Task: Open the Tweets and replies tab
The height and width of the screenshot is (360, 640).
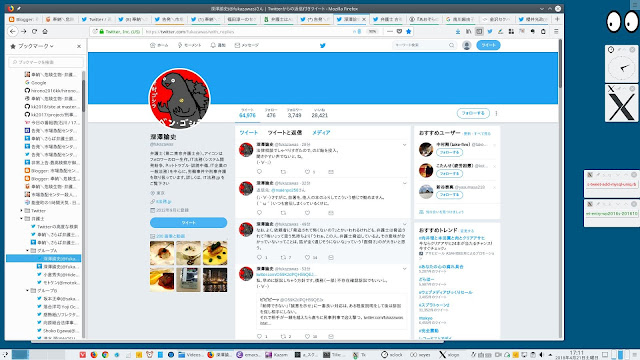Action: 285,133
